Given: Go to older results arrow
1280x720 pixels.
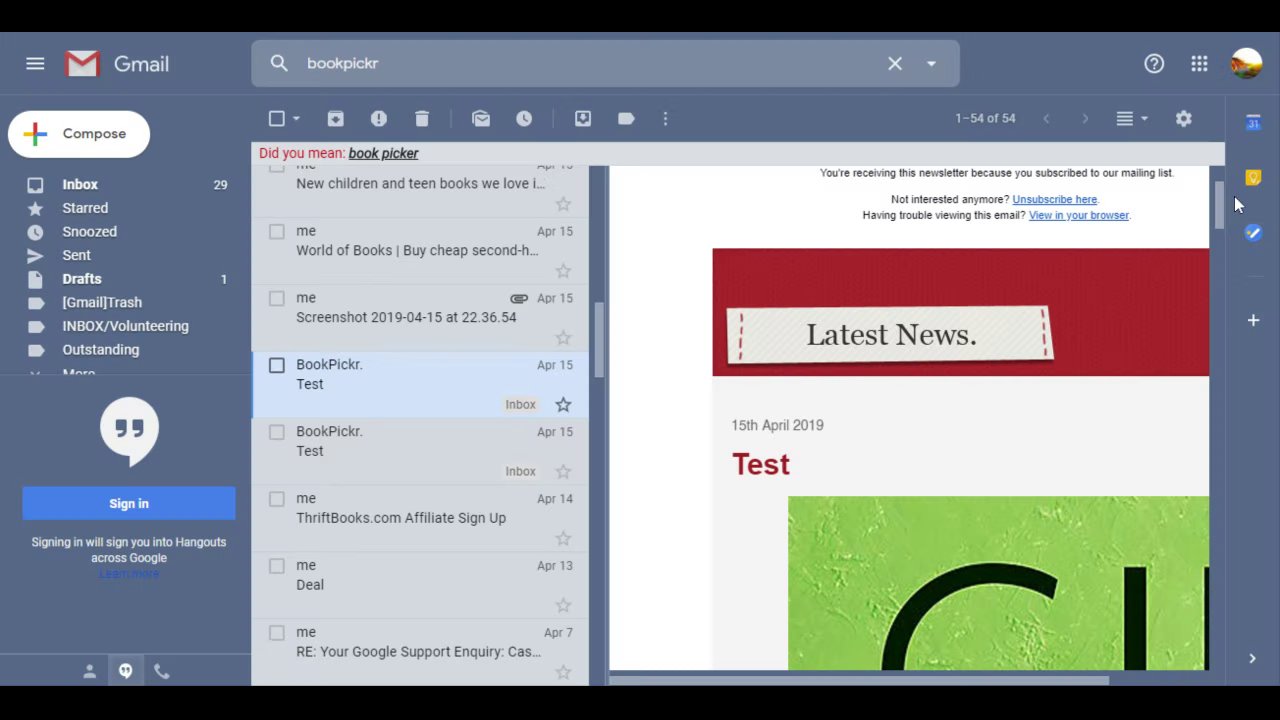Looking at the screenshot, I should (x=1085, y=118).
